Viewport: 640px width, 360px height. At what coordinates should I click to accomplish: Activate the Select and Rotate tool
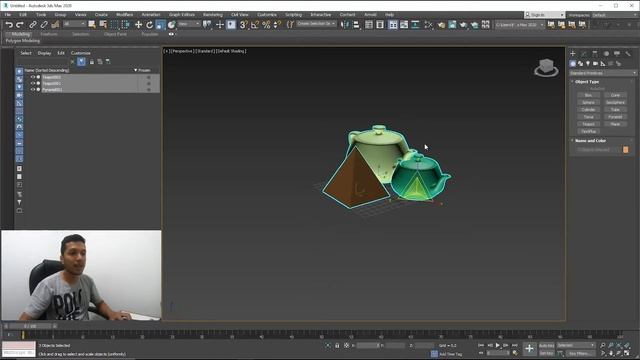pos(149,25)
